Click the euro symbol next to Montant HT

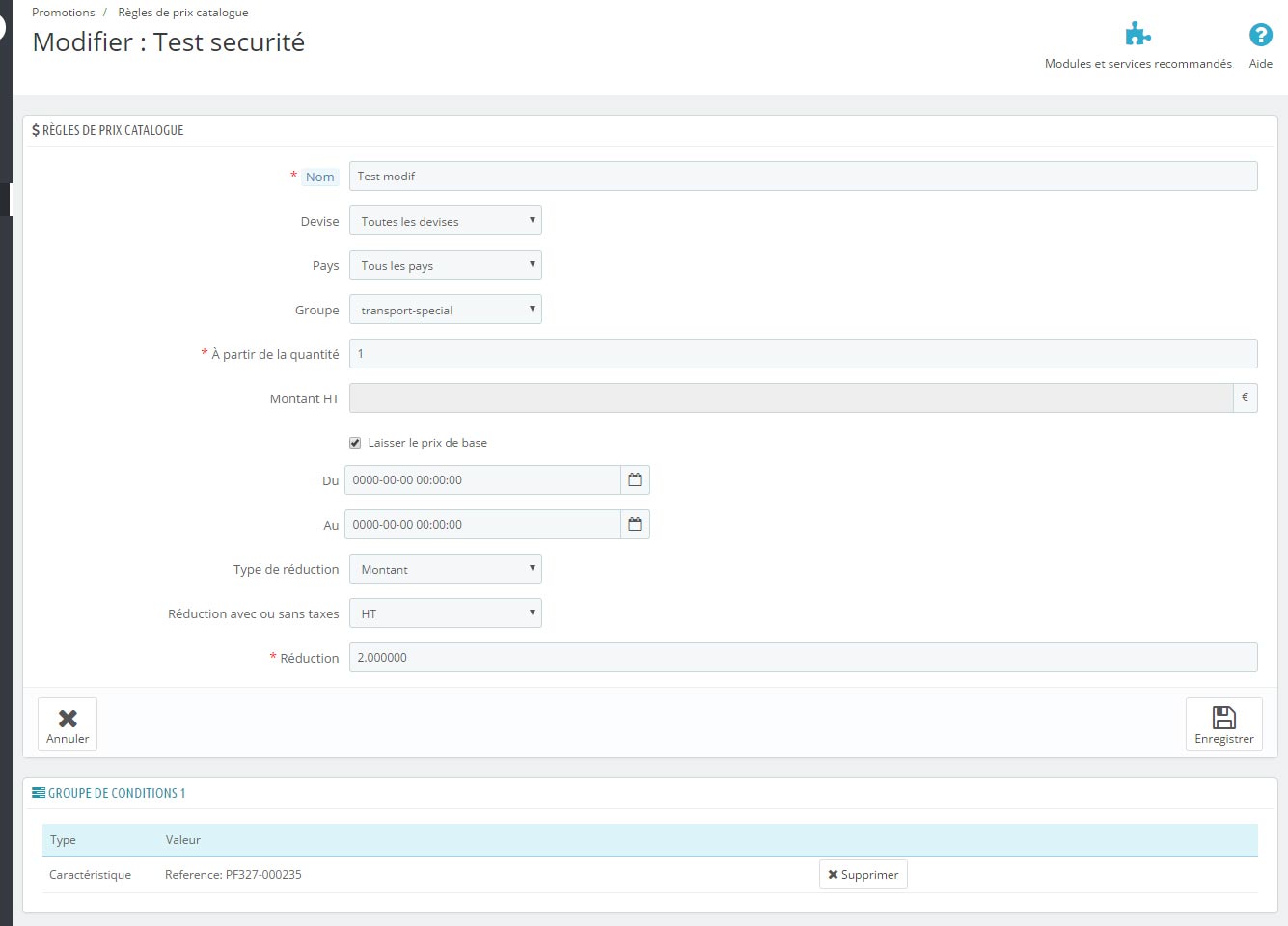tap(1245, 398)
